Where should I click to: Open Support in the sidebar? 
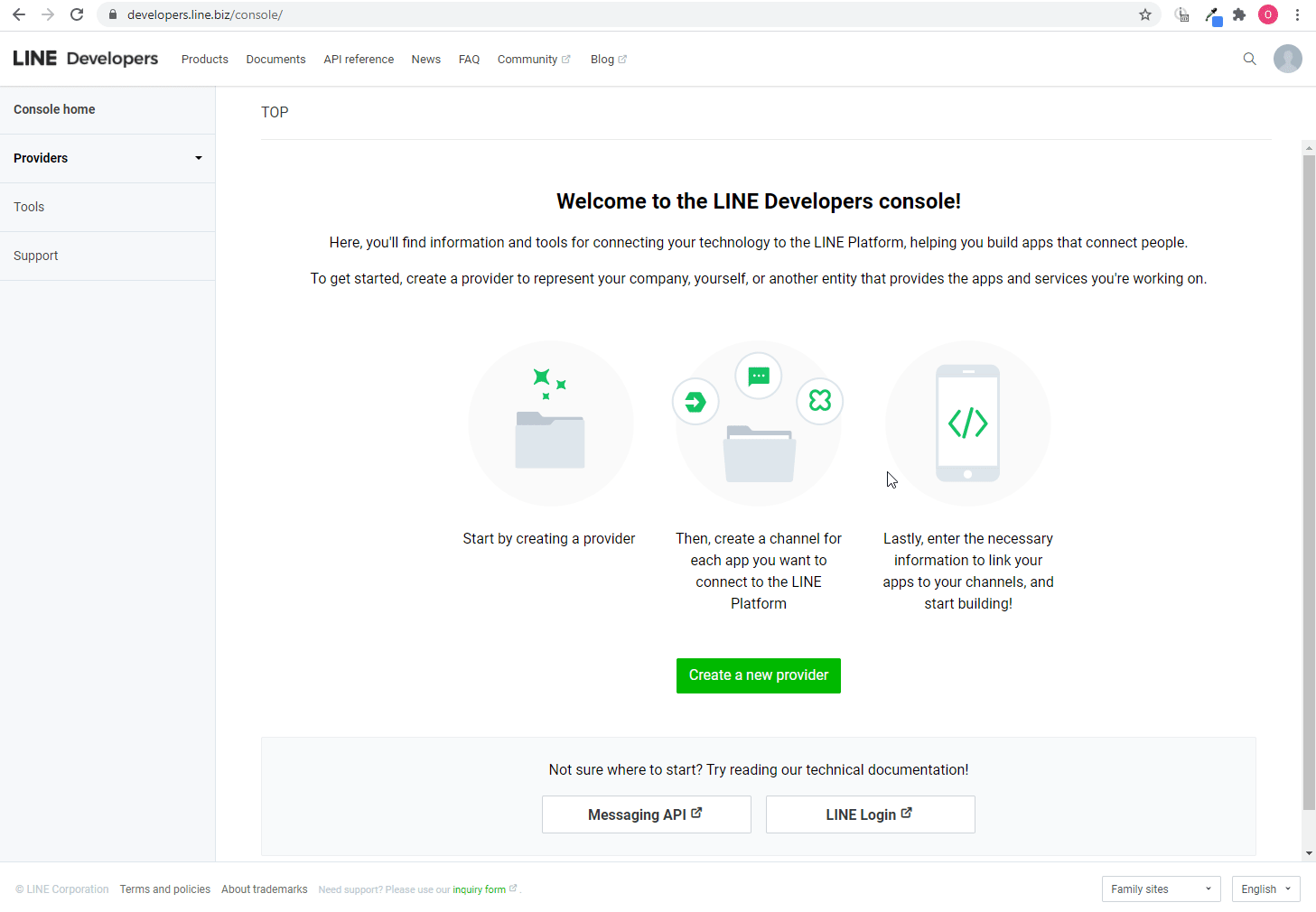[x=107, y=256]
